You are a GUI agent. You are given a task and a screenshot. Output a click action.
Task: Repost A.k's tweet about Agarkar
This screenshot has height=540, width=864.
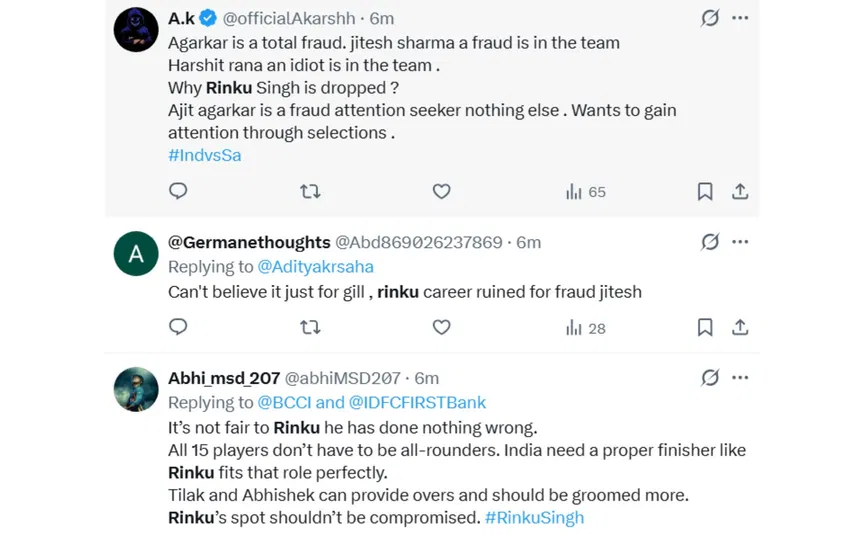click(310, 191)
